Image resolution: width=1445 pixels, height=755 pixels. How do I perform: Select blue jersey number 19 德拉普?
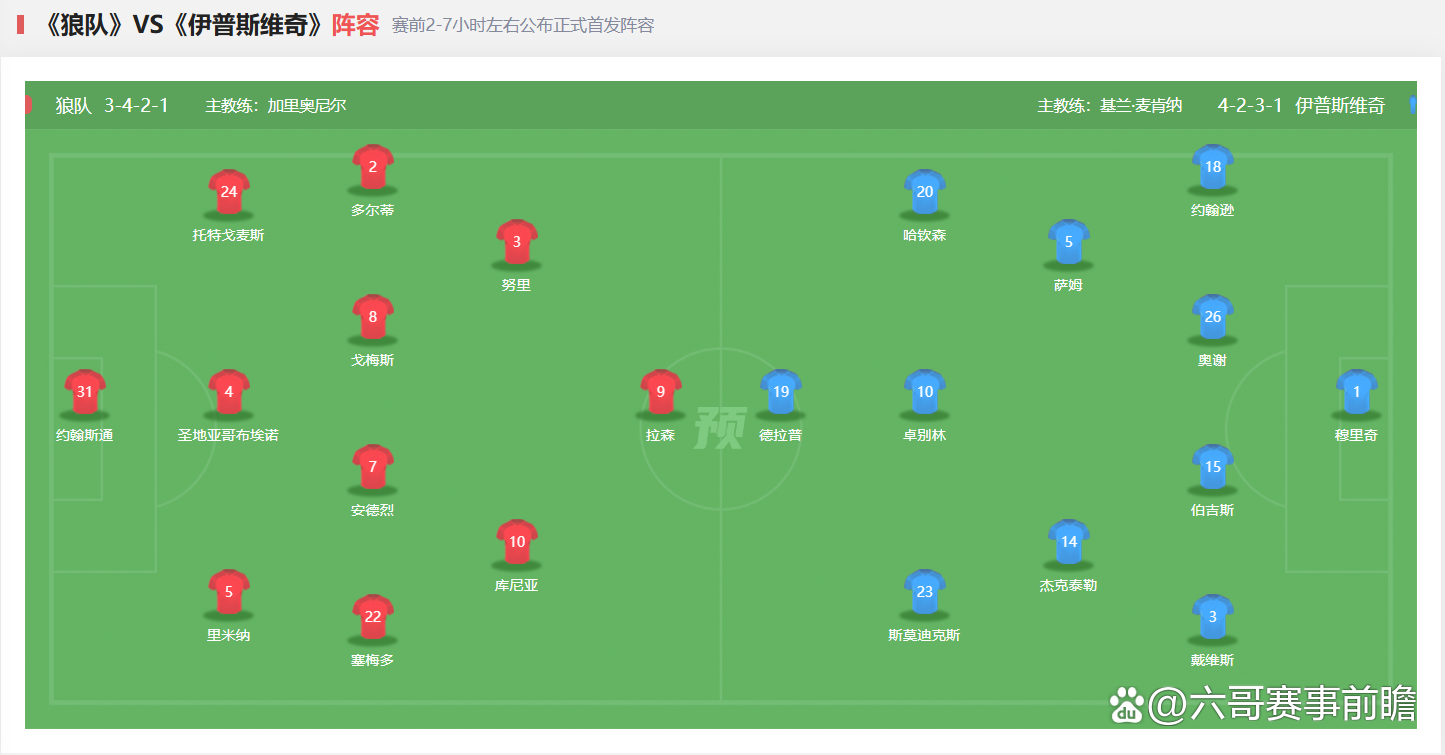781,392
